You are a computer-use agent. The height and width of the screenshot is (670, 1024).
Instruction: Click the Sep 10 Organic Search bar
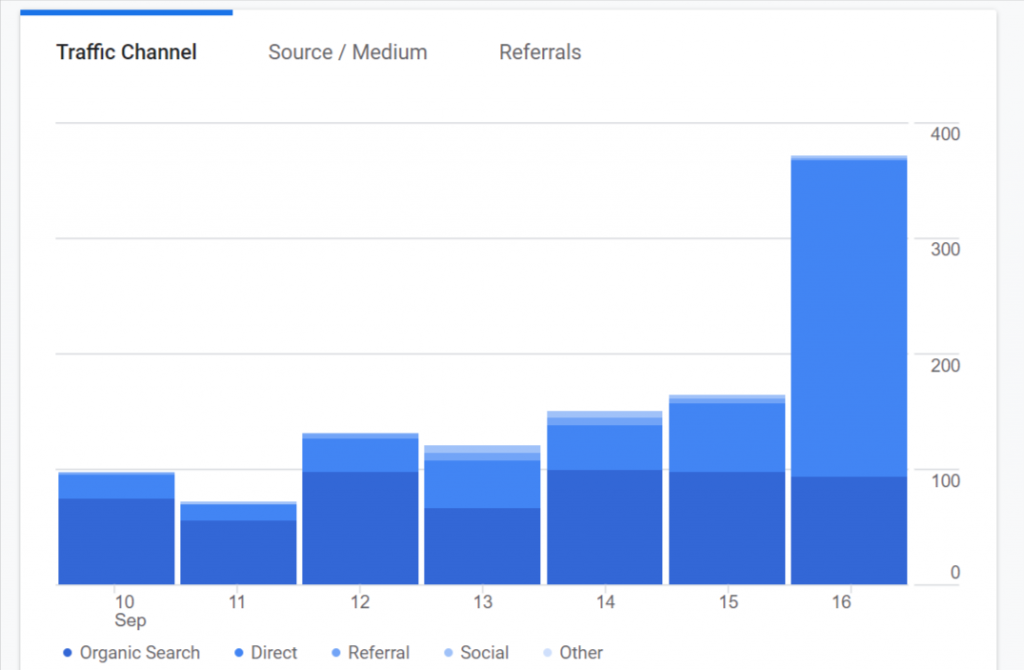point(117,541)
